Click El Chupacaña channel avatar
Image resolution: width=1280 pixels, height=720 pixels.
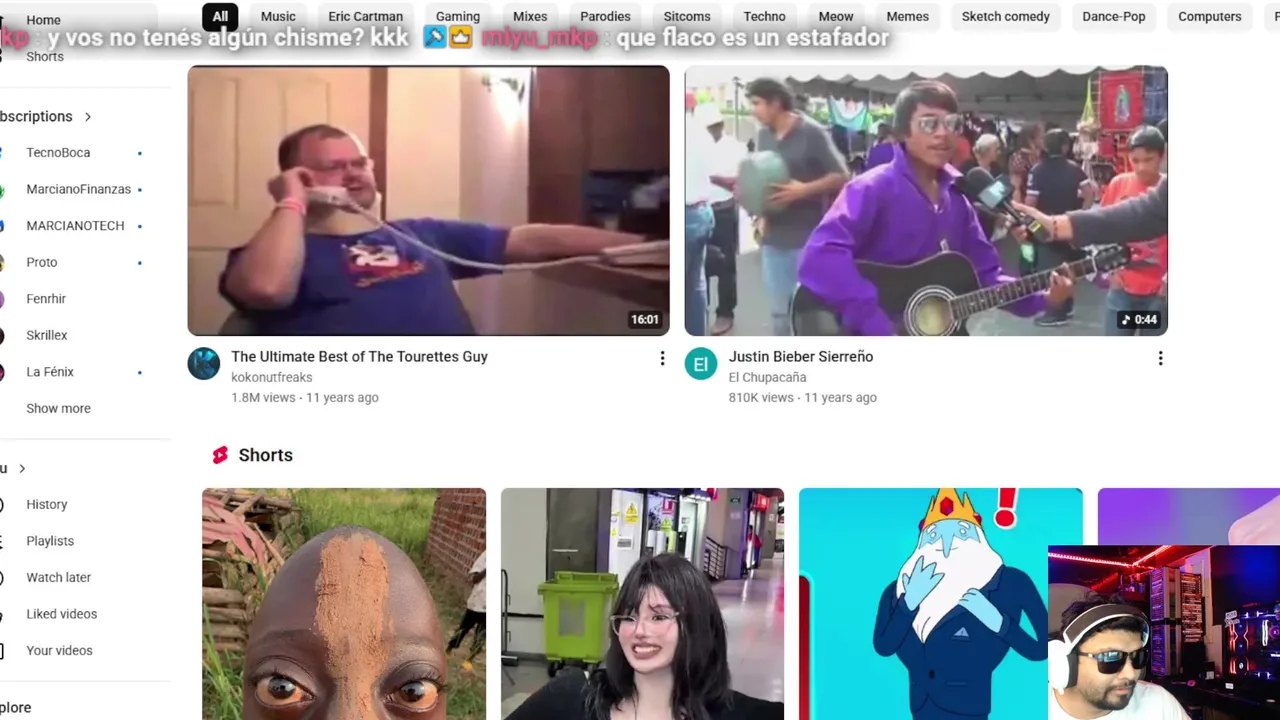(701, 364)
